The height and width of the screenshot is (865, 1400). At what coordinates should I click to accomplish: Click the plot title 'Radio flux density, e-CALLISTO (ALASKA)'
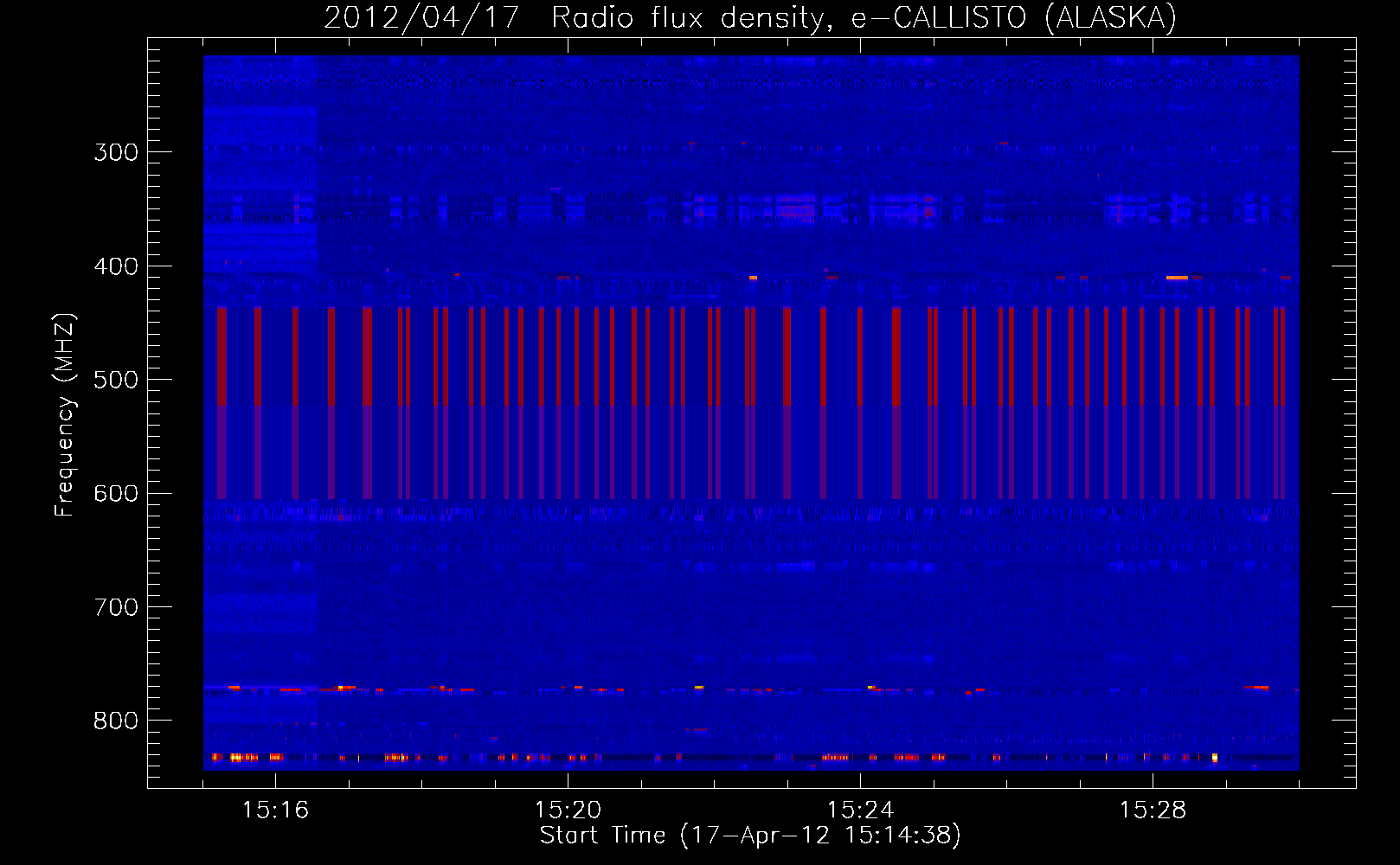pyautogui.click(x=864, y=18)
